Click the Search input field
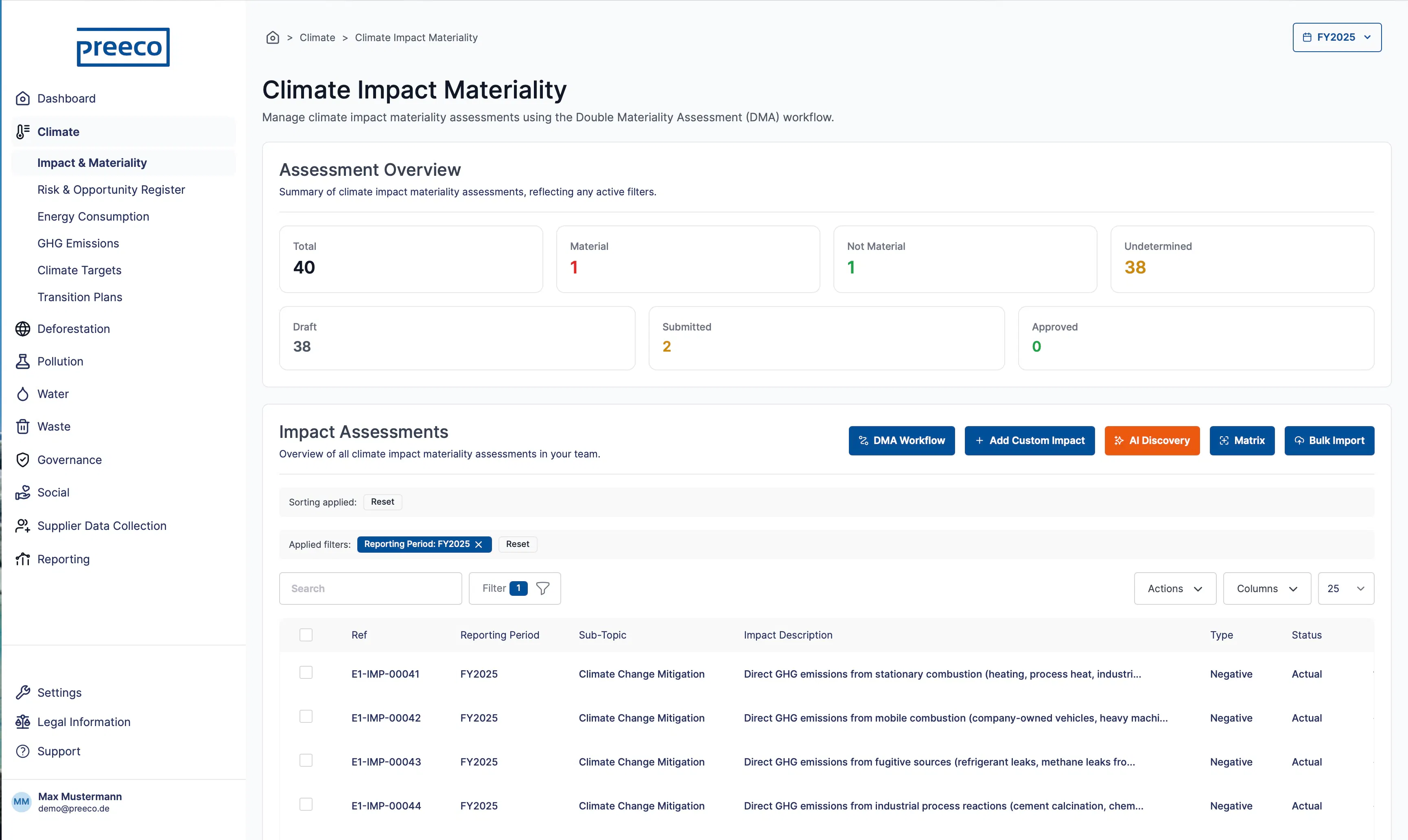The width and height of the screenshot is (1408, 840). click(x=370, y=588)
